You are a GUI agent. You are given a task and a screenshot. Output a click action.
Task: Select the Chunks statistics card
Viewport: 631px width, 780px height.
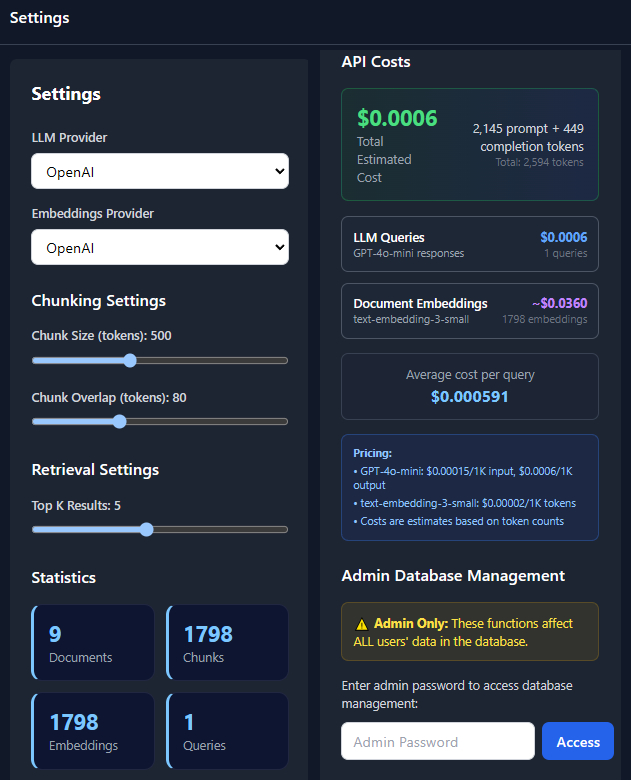(x=227, y=643)
